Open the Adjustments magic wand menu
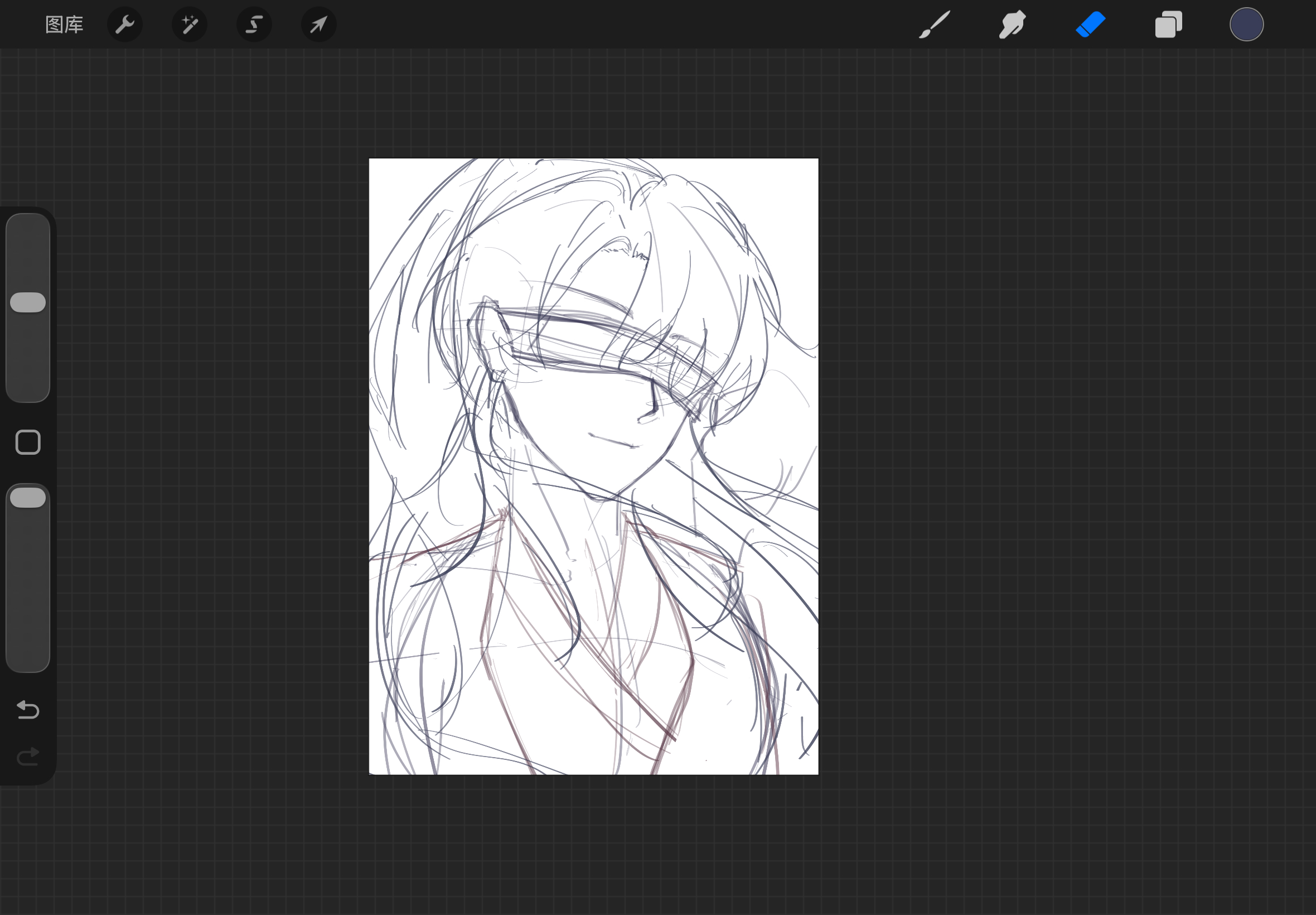 coord(189,25)
